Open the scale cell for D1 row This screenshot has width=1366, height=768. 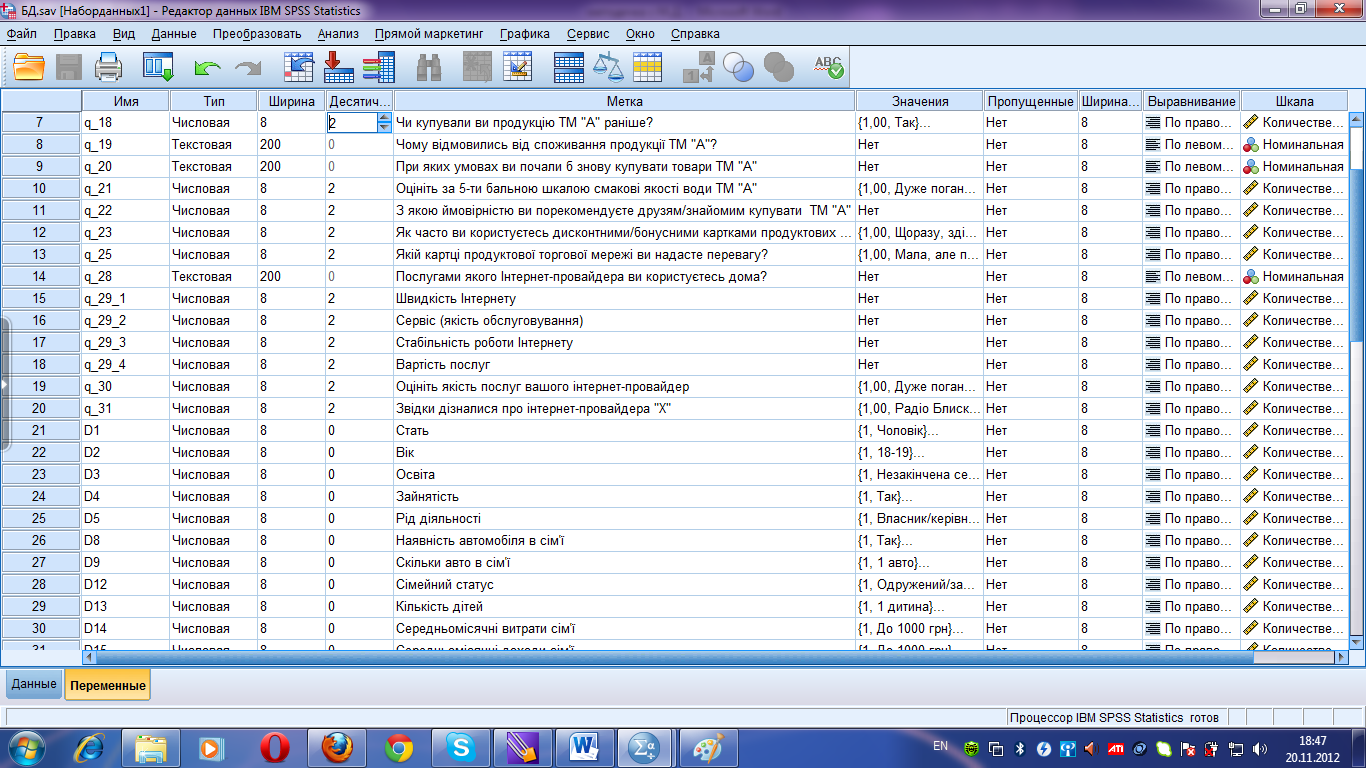tap(1294, 430)
